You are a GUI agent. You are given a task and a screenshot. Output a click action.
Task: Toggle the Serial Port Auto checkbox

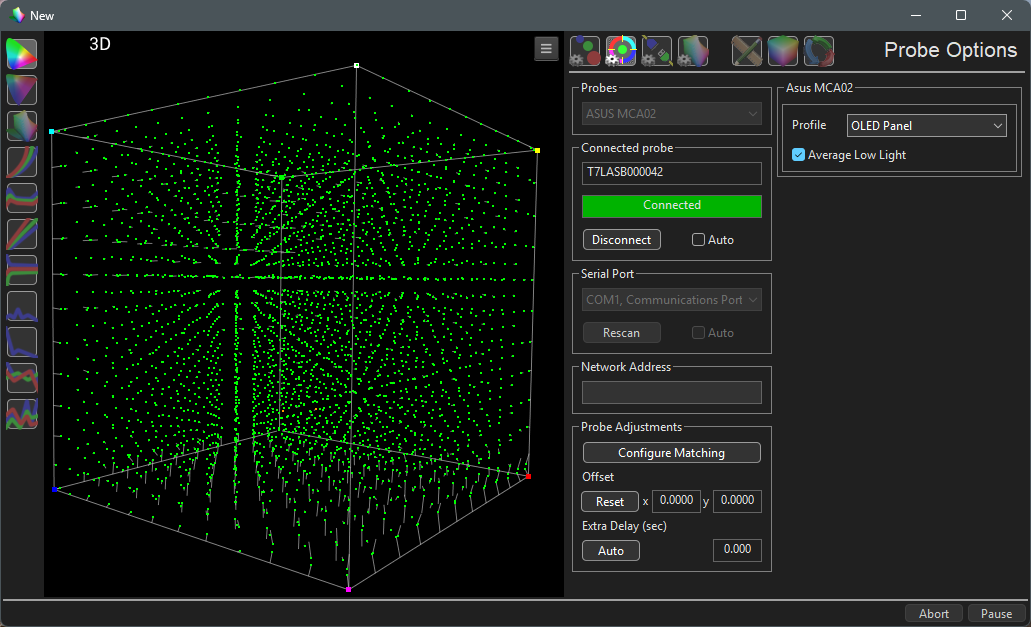pyautogui.click(x=699, y=333)
